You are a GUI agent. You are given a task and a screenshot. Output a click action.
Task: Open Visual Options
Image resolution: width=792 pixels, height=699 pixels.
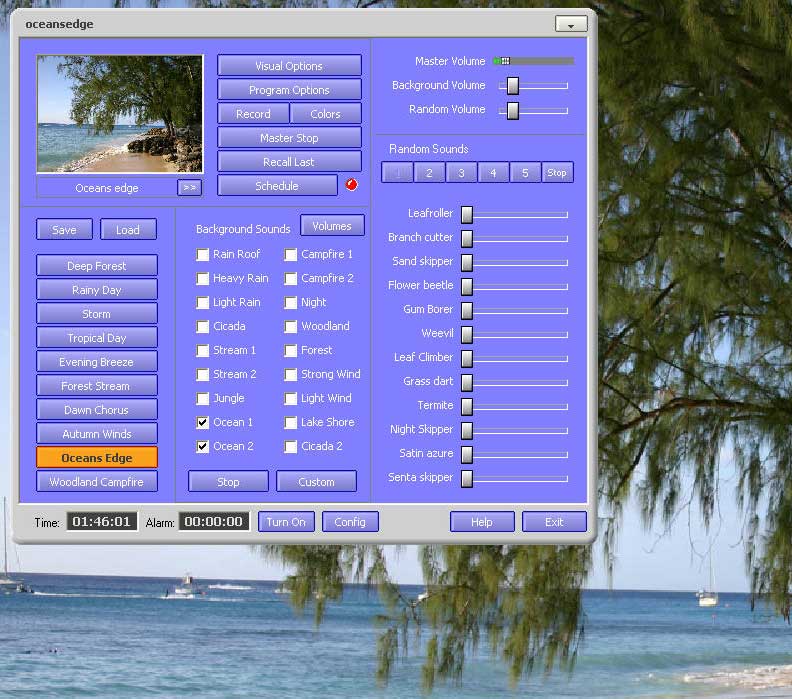(x=289, y=66)
